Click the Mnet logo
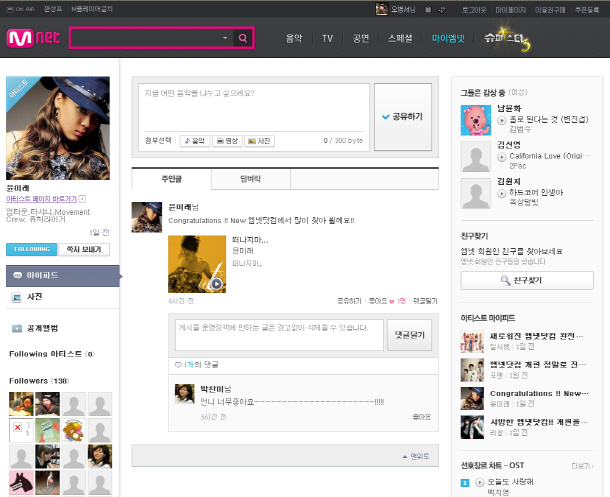 tap(33, 38)
